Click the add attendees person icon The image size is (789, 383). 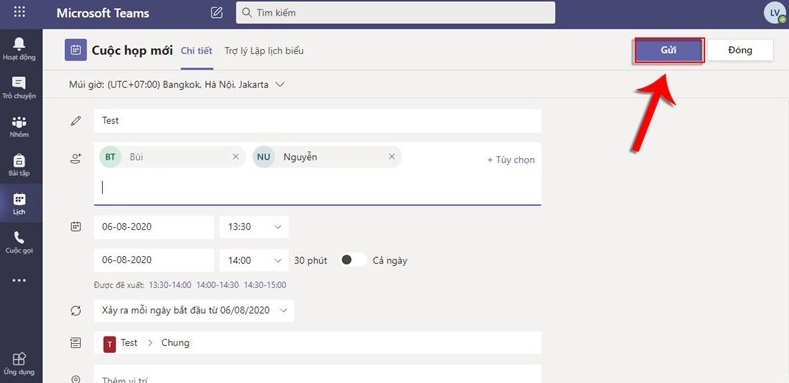click(x=75, y=160)
